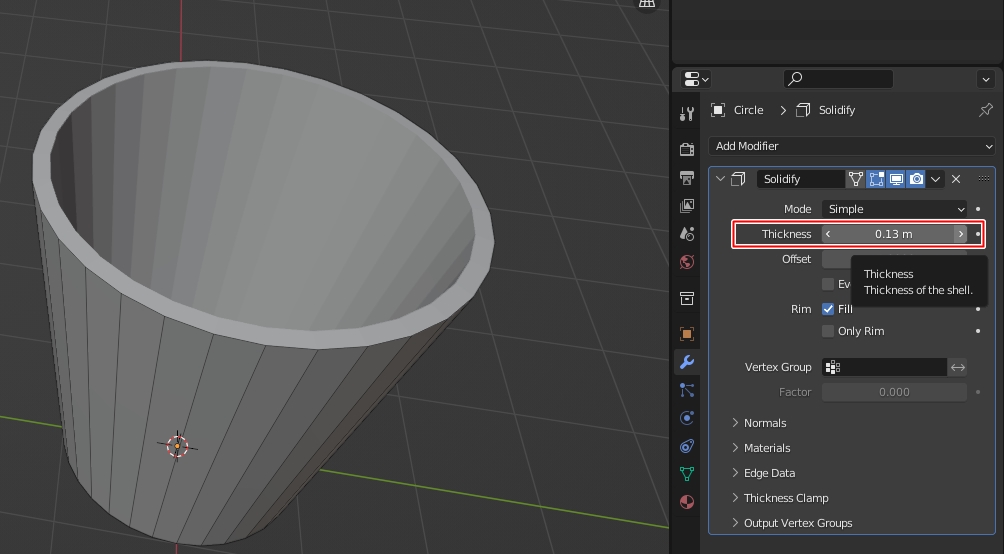Open the Output properties tab

687,177
